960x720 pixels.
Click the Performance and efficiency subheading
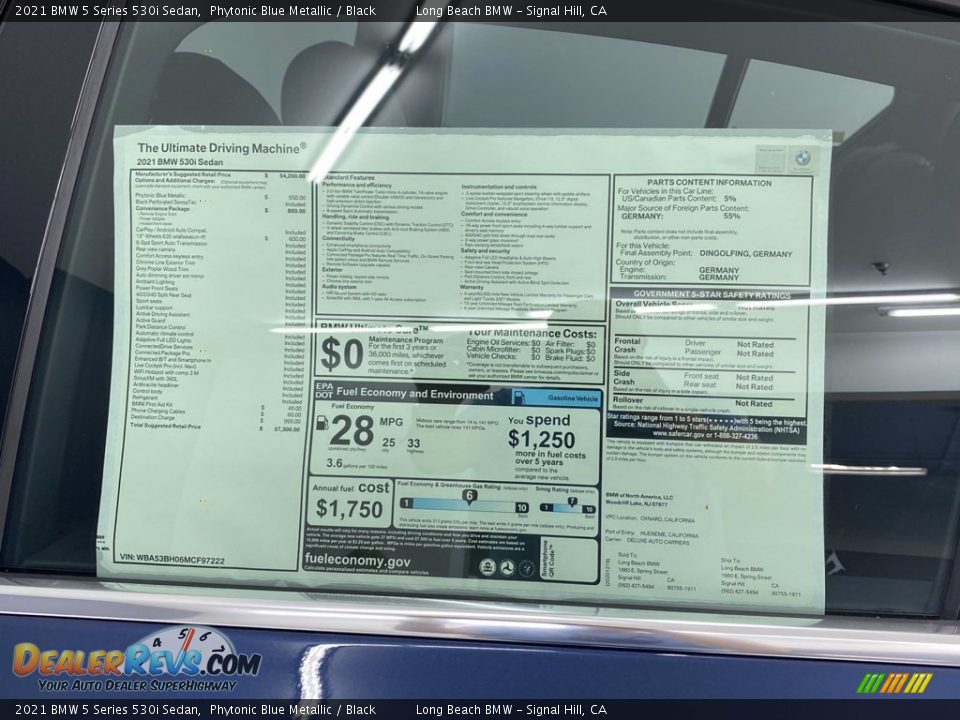pos(357,185)
